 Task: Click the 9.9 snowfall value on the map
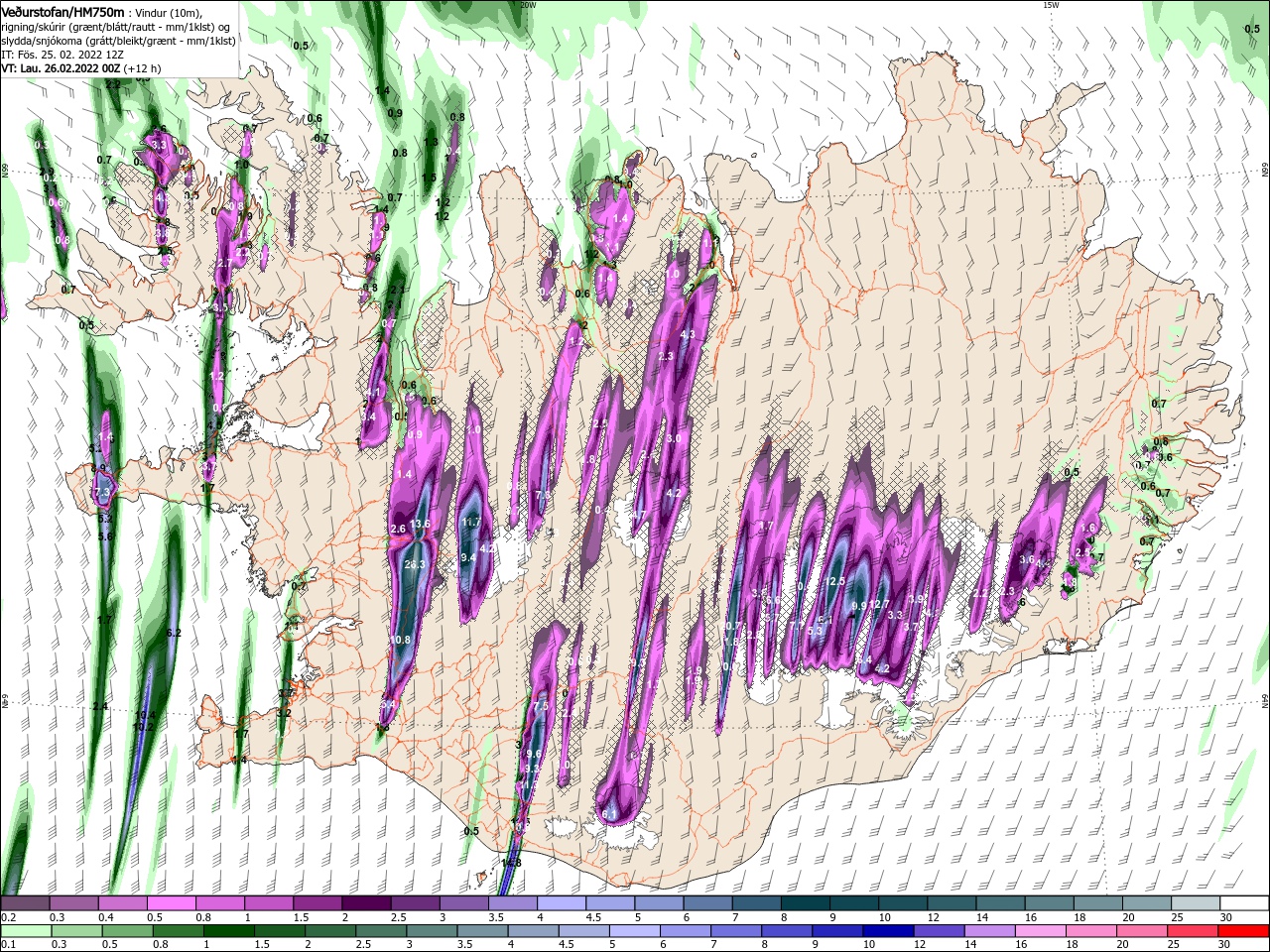coord(859,606)
